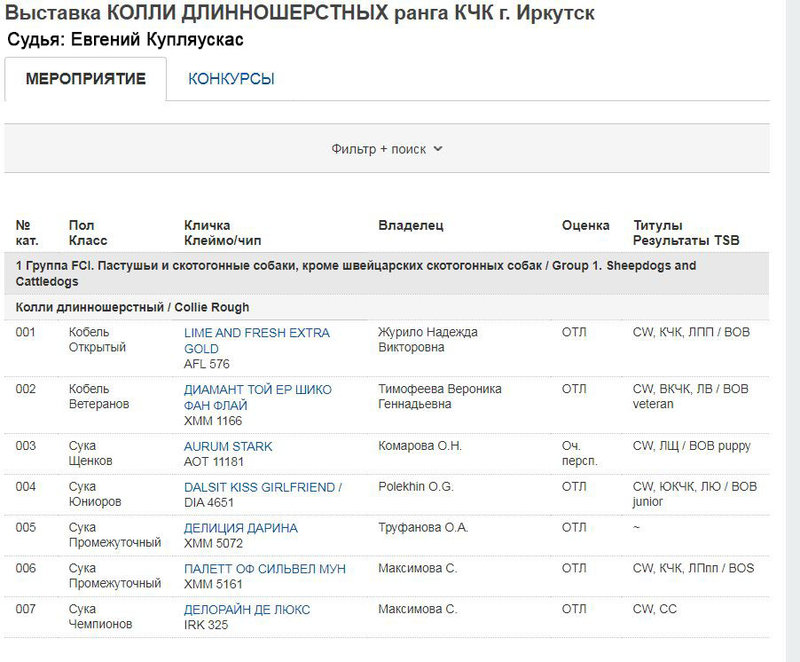Viewport: 800px width, 662px height.
Task: Open the ДЕЛОРАЙН ДЕ ЛЮКС link
Action: (247, 609)
